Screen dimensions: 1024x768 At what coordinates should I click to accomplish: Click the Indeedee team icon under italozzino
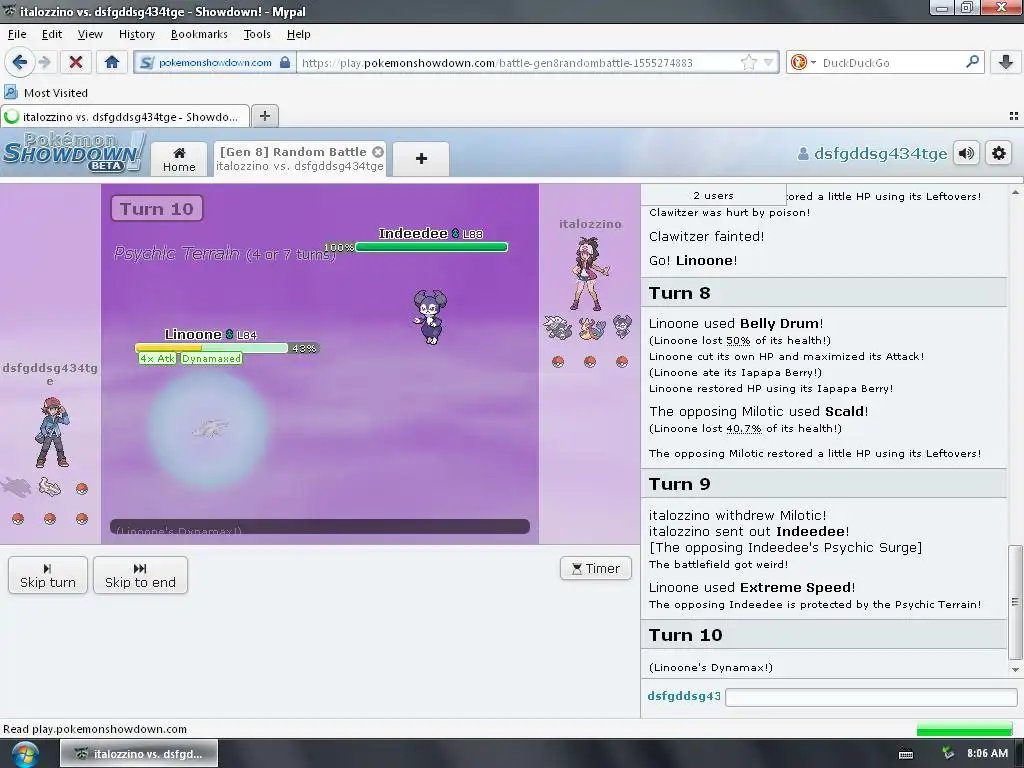pos(622,326)
